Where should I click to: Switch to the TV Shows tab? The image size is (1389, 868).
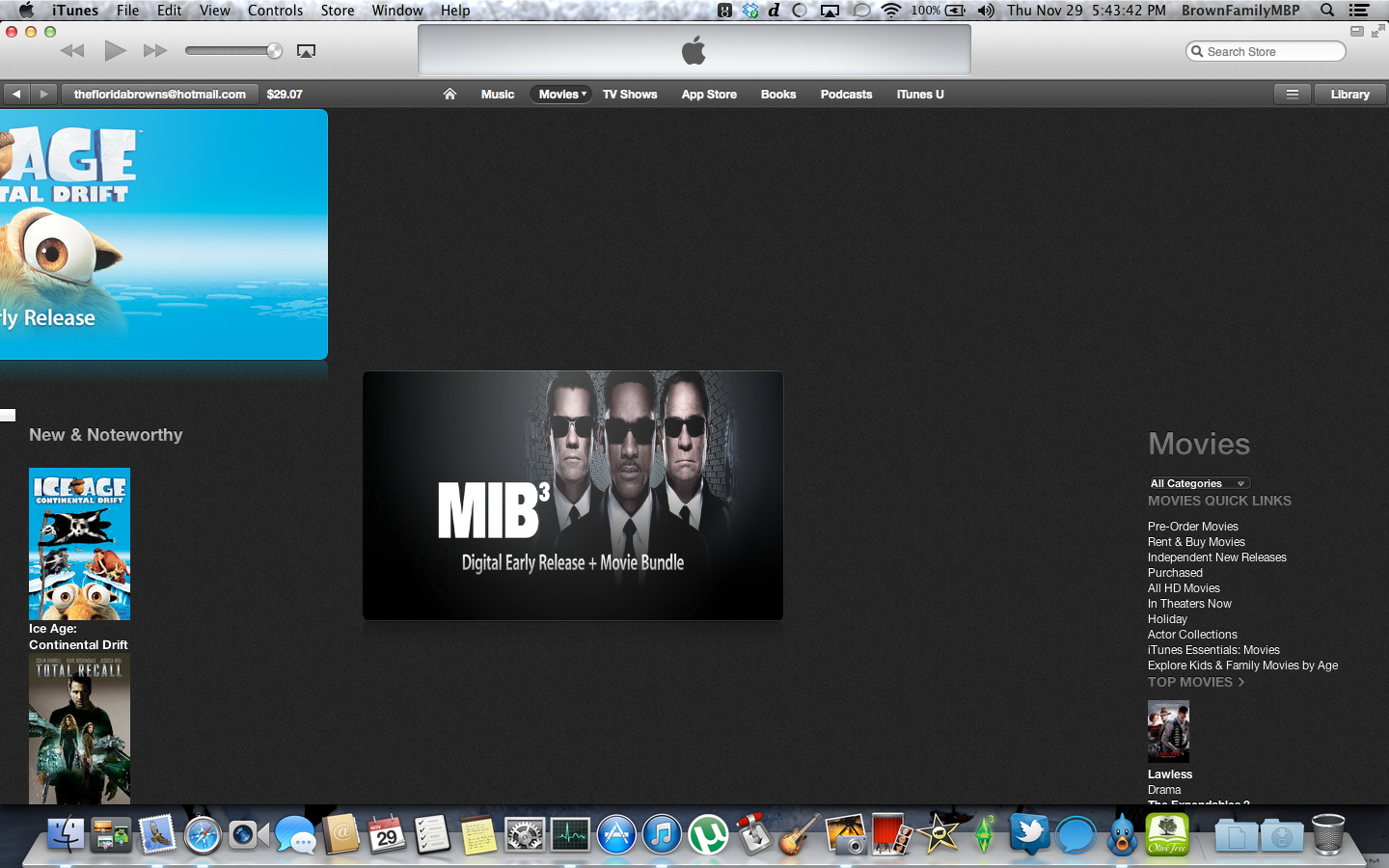pos(630,94)
